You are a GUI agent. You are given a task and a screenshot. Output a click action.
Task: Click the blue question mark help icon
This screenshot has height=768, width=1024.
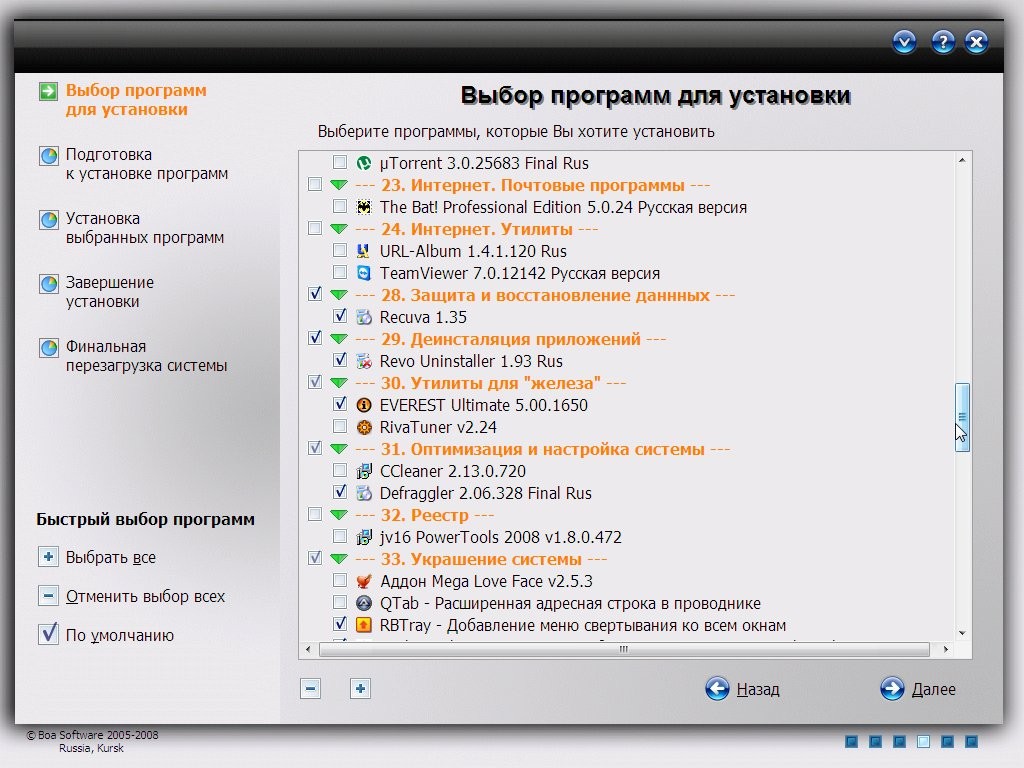942,42
